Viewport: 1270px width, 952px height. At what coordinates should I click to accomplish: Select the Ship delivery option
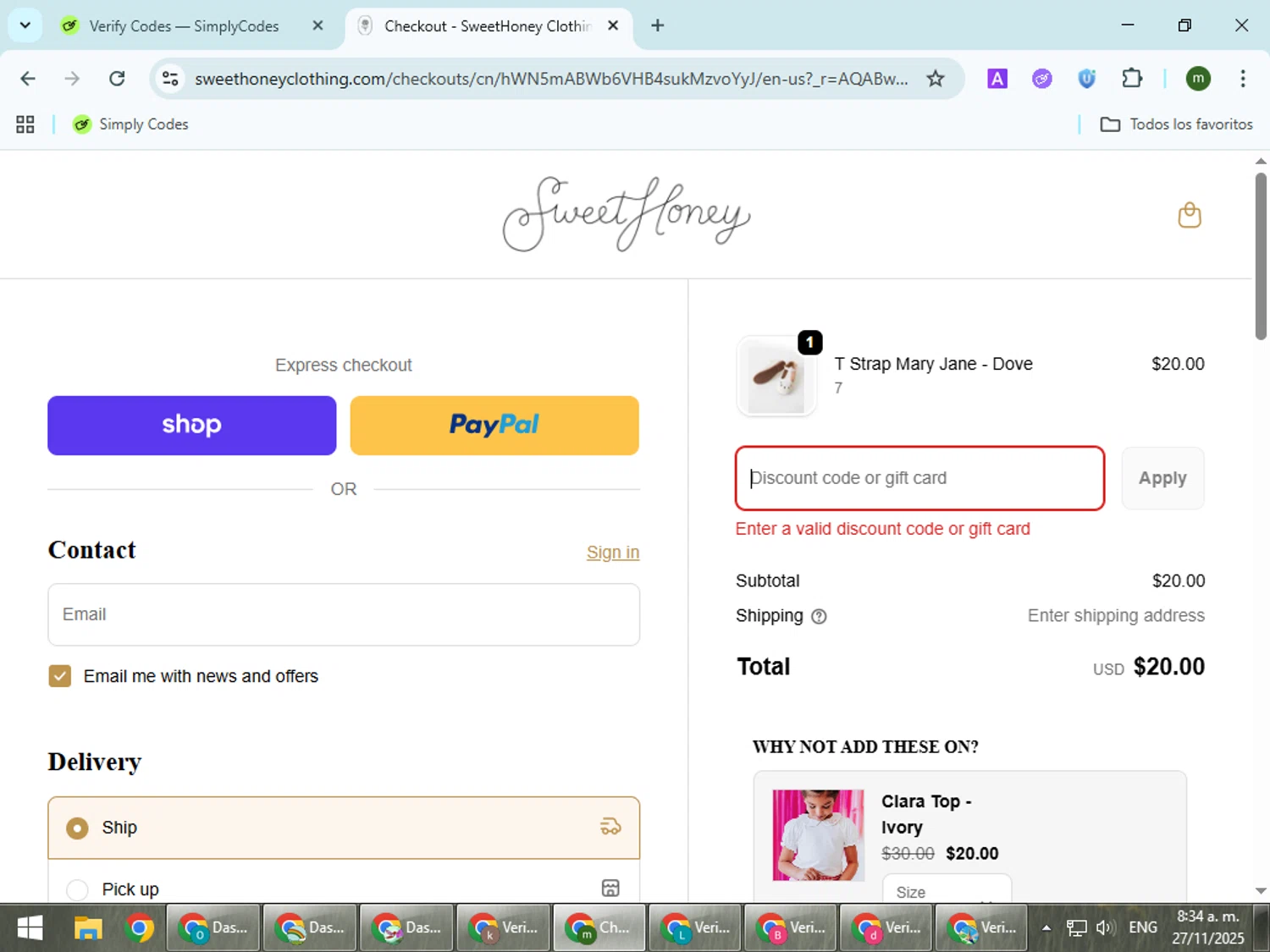click(x=344, y=828)
